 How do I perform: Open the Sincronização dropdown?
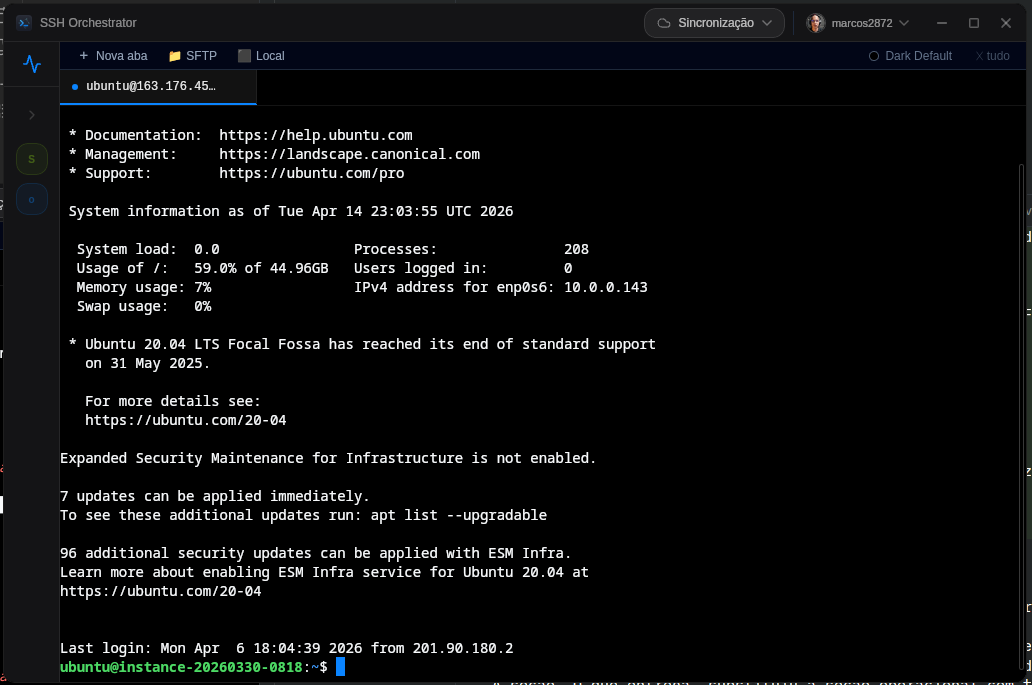click(714, 22)
